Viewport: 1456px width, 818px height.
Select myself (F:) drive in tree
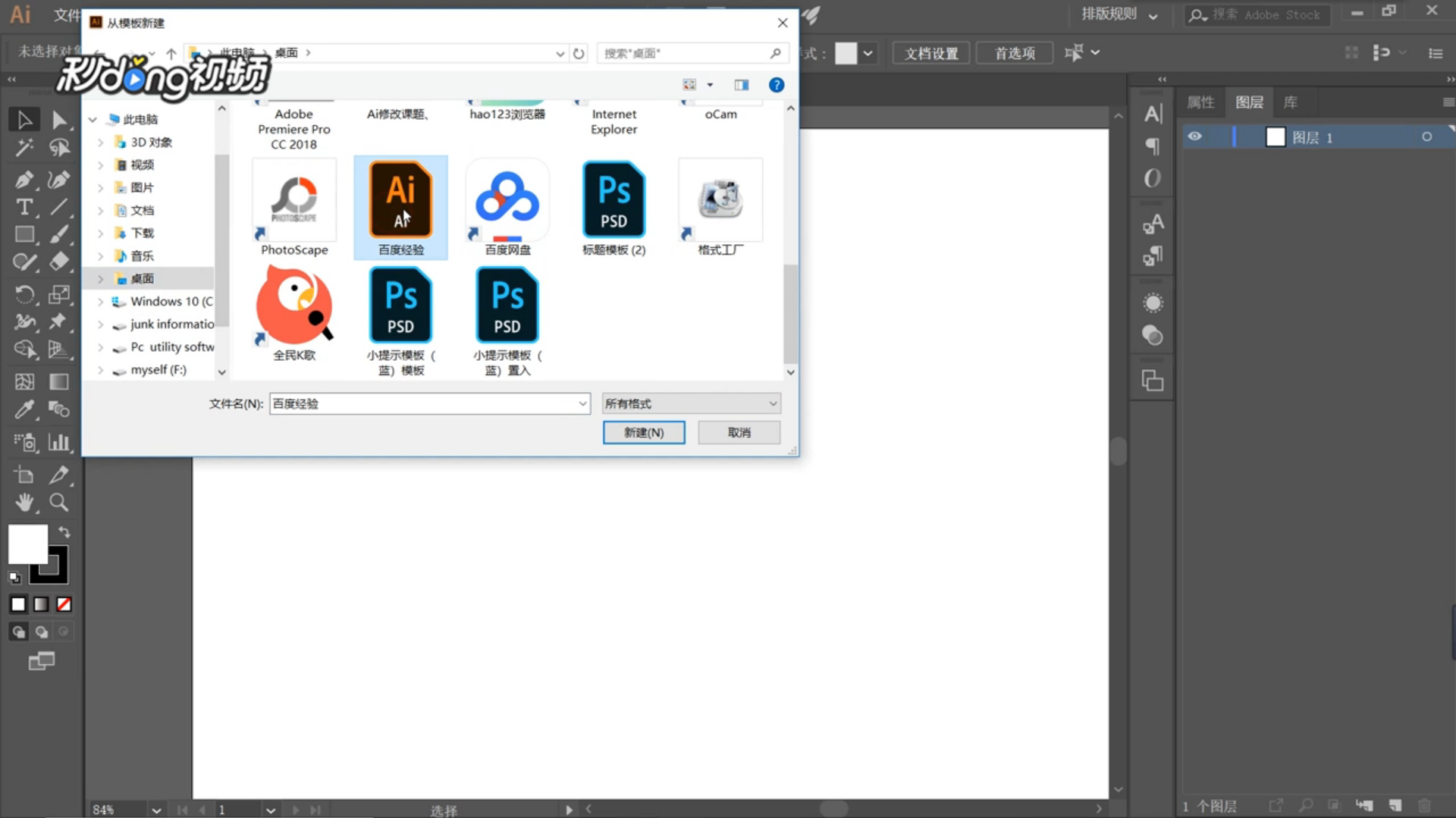[x=158, y=370]
